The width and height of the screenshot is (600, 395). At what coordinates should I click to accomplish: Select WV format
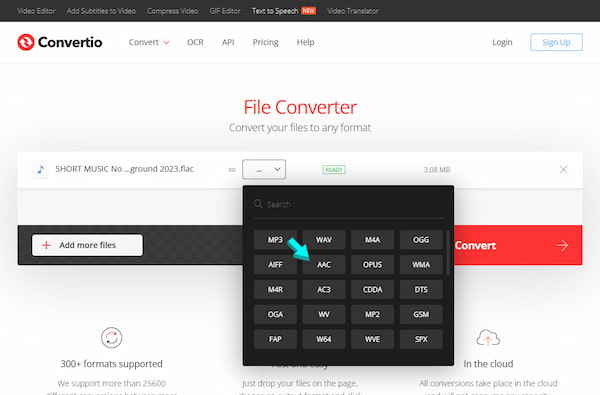click(324, 315)
